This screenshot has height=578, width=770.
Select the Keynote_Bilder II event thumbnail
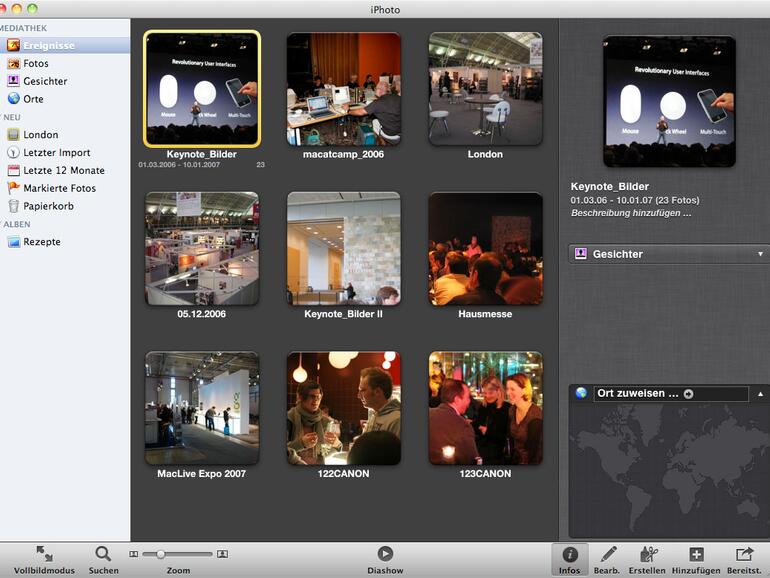[x=344, y=248]
